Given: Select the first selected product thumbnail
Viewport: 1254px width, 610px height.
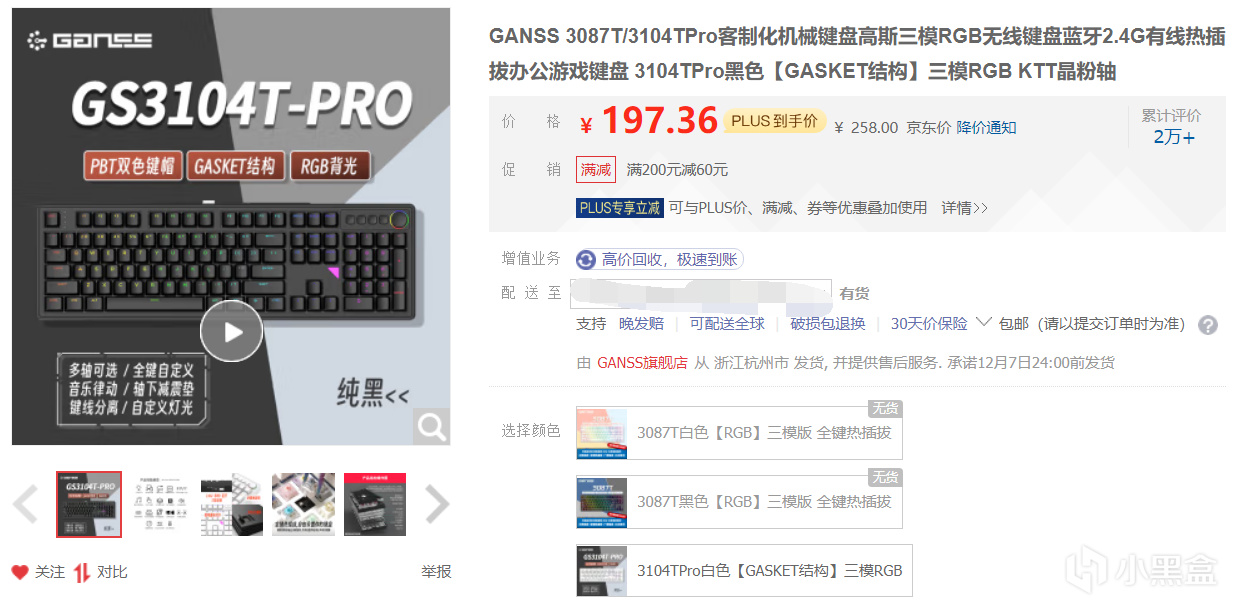Looking at the screenshot, I should [x=89, y=505].
